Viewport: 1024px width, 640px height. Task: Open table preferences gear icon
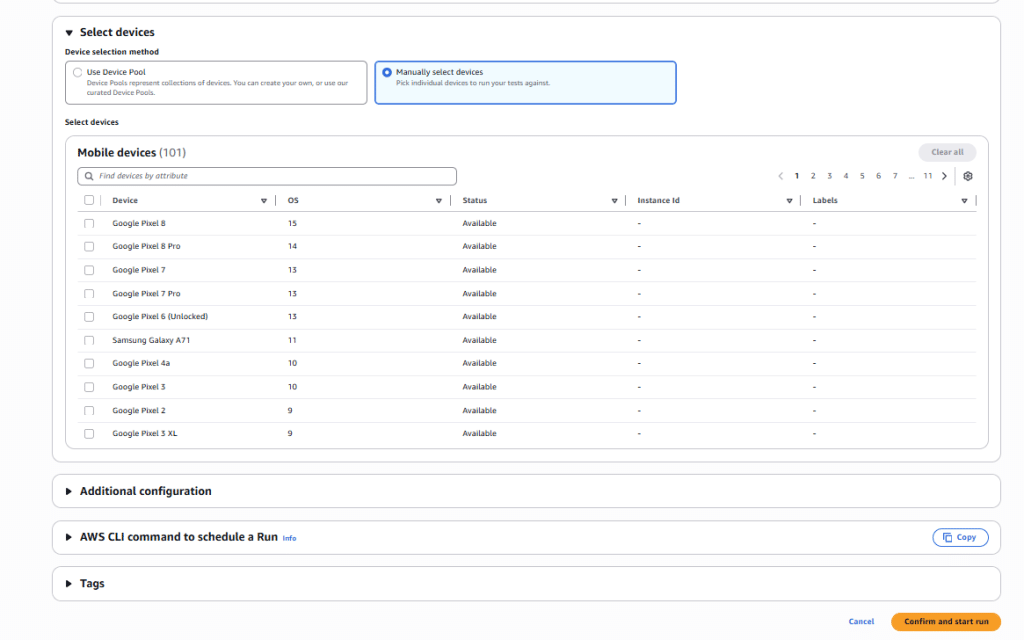(x=967, y=176)
